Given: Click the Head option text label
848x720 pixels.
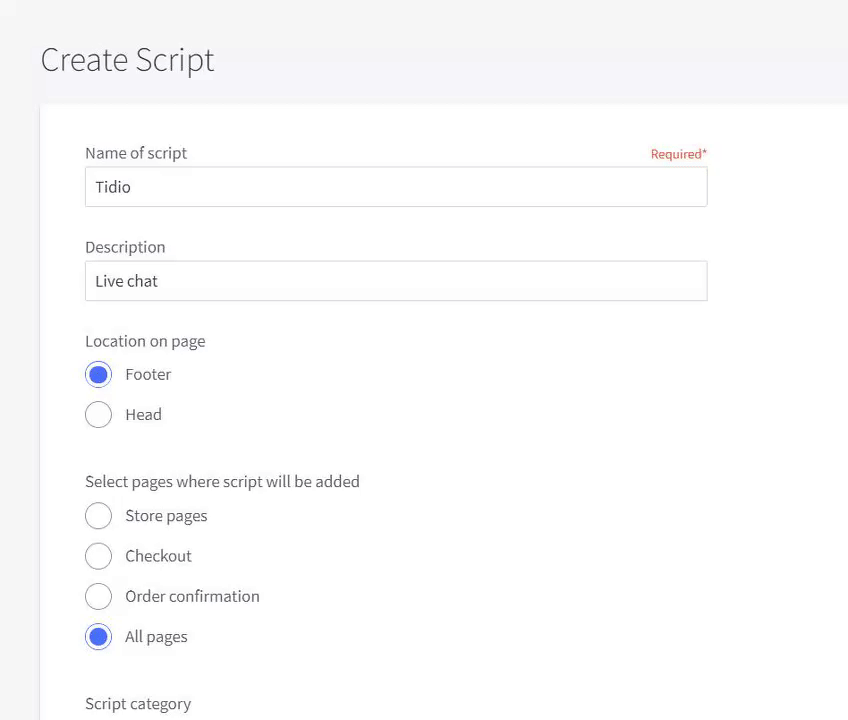Looking at the screenshot, I should point(143,414).
